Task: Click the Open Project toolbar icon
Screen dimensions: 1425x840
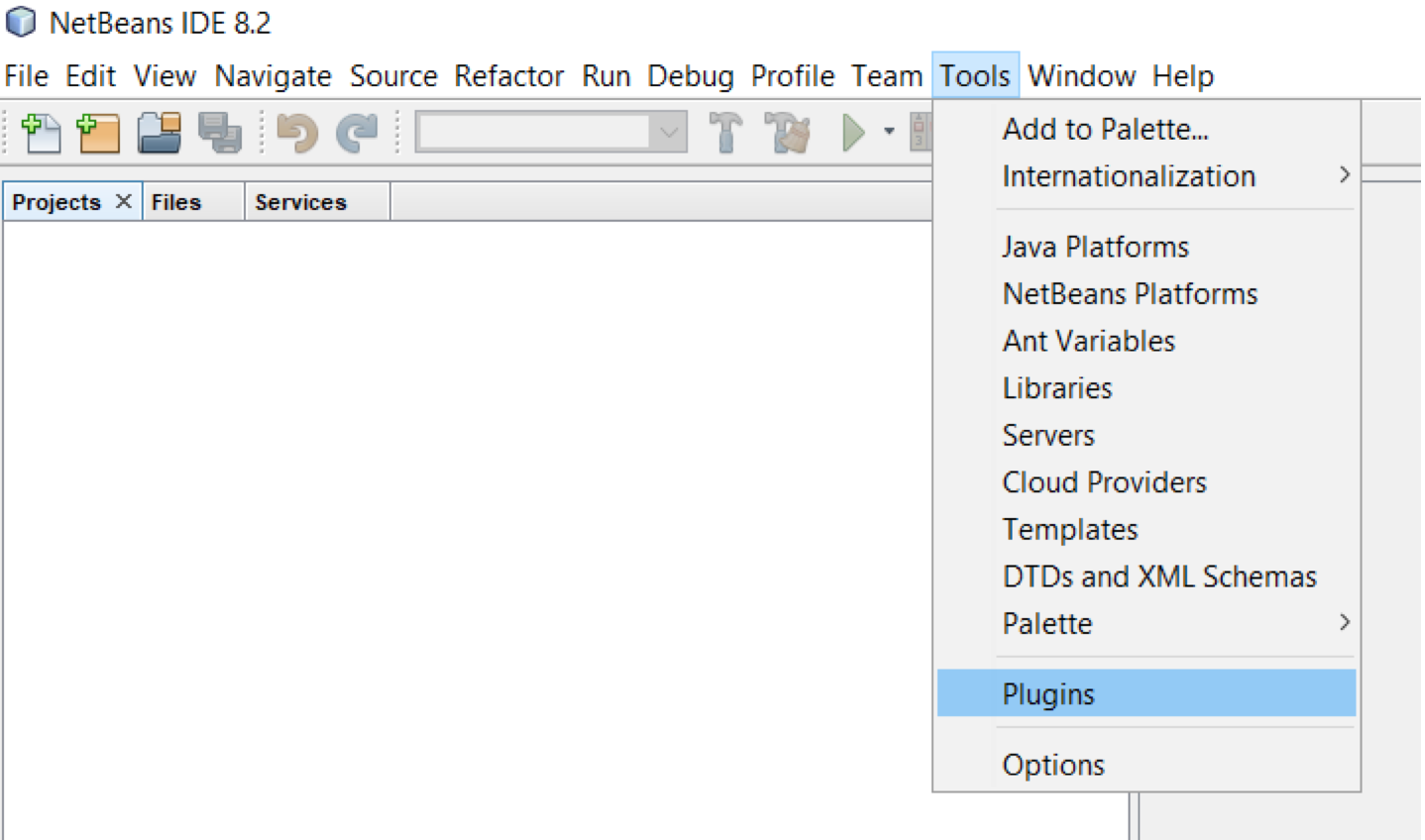Action: tap(159, 133)
